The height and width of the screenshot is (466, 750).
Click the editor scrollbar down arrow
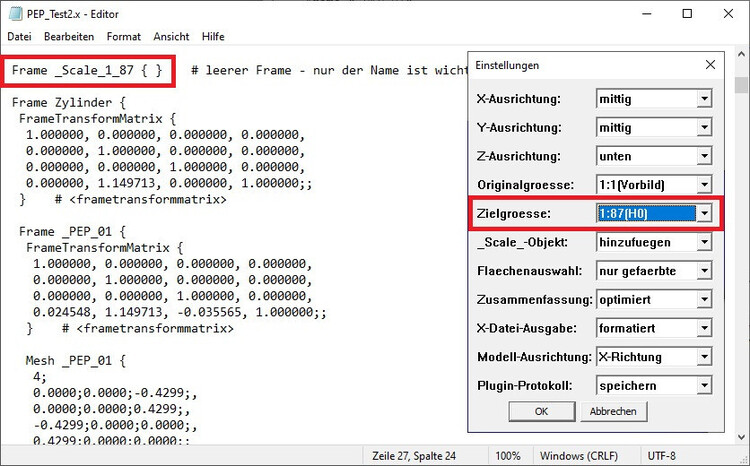point(741,436)
